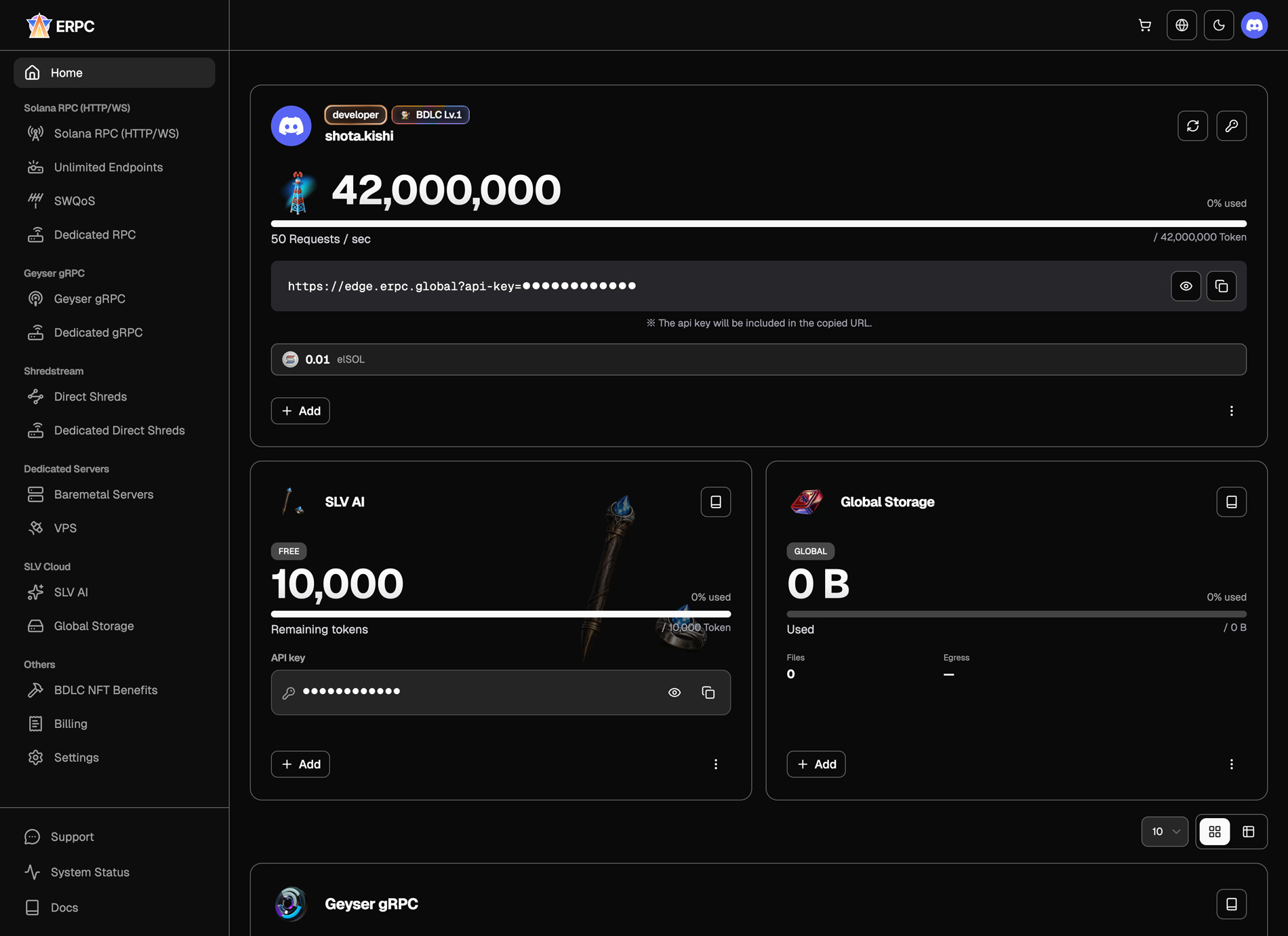Copy the SLV AI API key
This screenshot has height=936, width=1288.
pyautogui.click(x=708, y=692)
